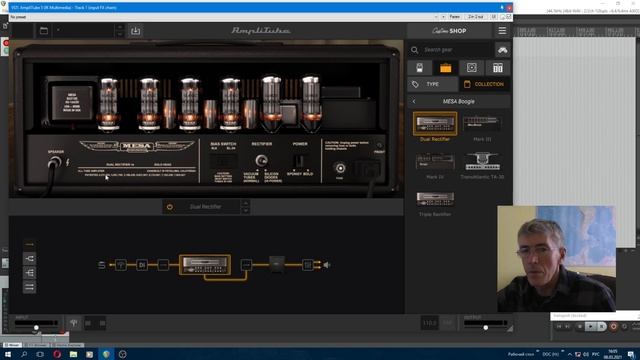Select the stomp pedal gear category icon
The height and width of the screenshot is (360, 640).
pyautogui.click(x=420, y=68)
